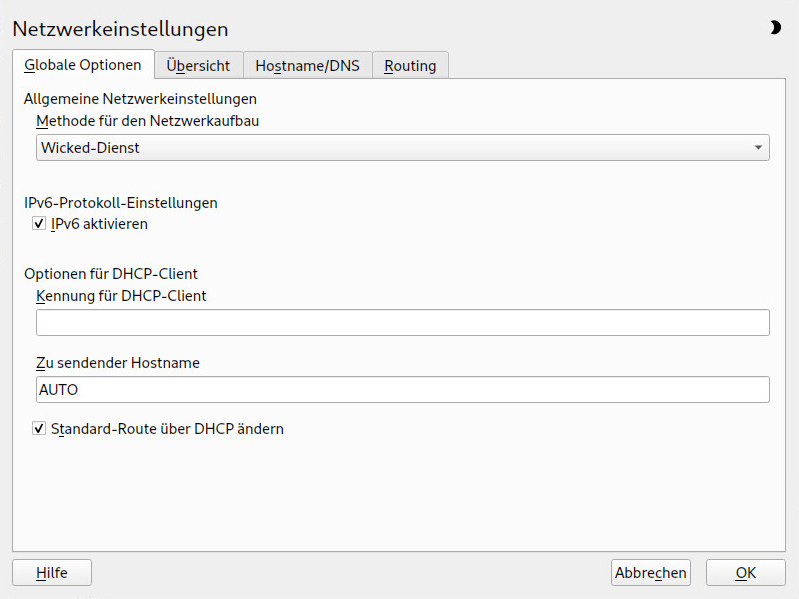Click the Zu sendender Hostname label
The image size is (799, 599).
tap(118, 363)
